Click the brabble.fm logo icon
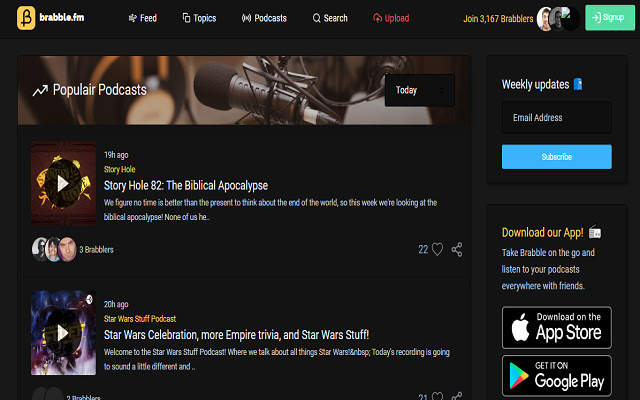The width and height of the screenshot is (640, 400). click(x=26, y=18)
